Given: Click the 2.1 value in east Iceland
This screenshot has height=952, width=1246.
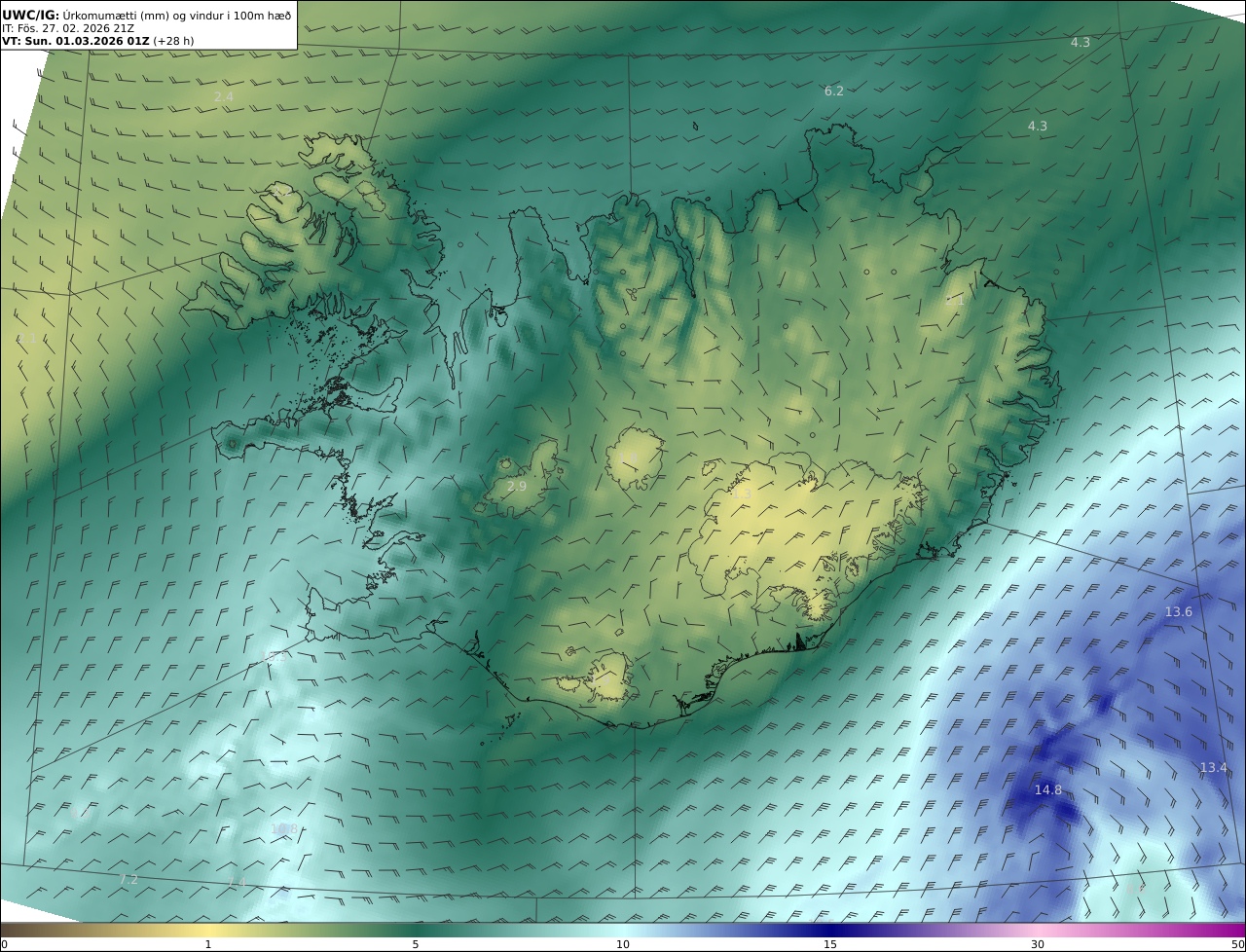Looking at the screenshot, I should 955,300.
